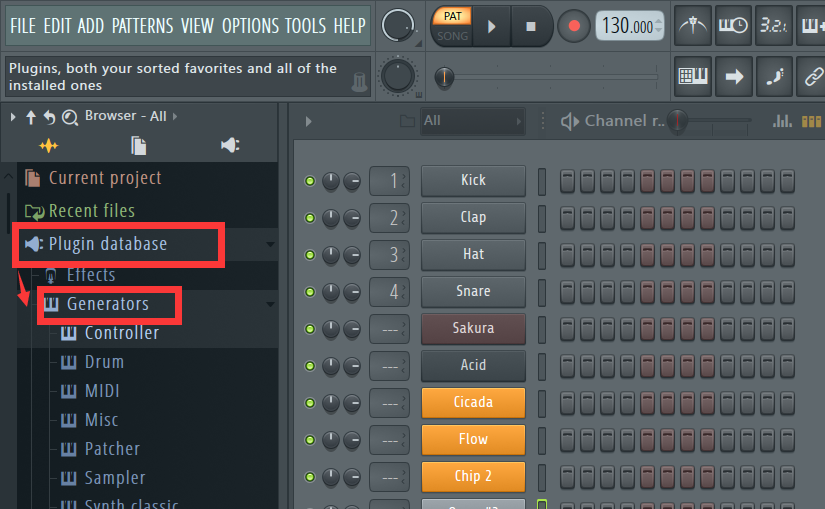Open the HELP menu
The width and height of the screenshot is (825, 509).
pyautogui.click(x=349, y=25)
